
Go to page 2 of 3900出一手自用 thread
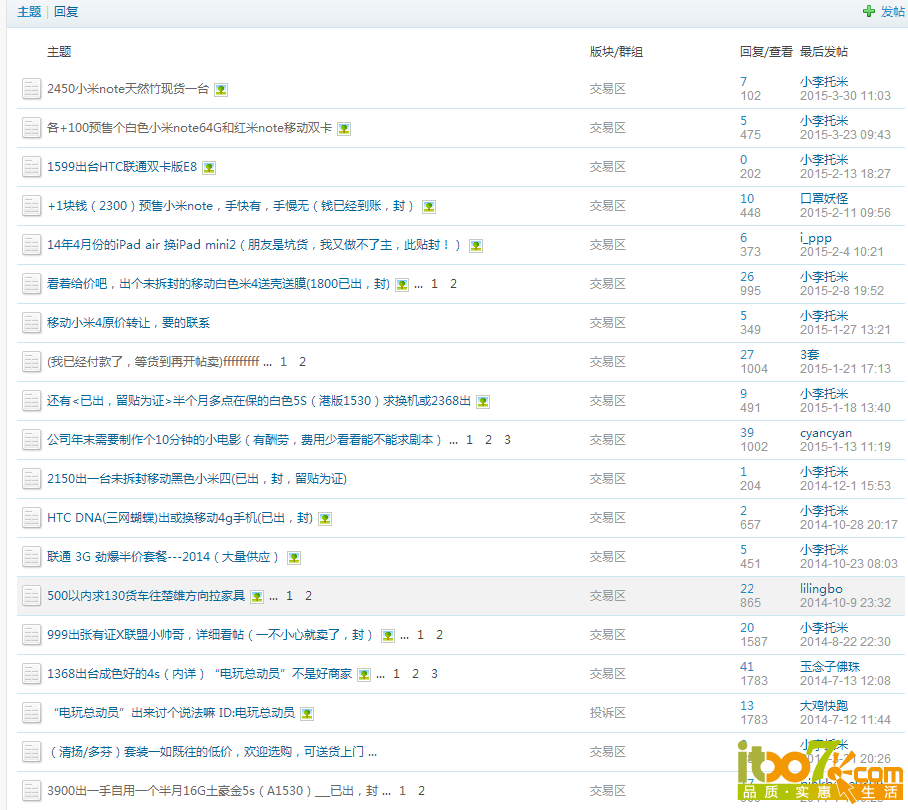422,790
